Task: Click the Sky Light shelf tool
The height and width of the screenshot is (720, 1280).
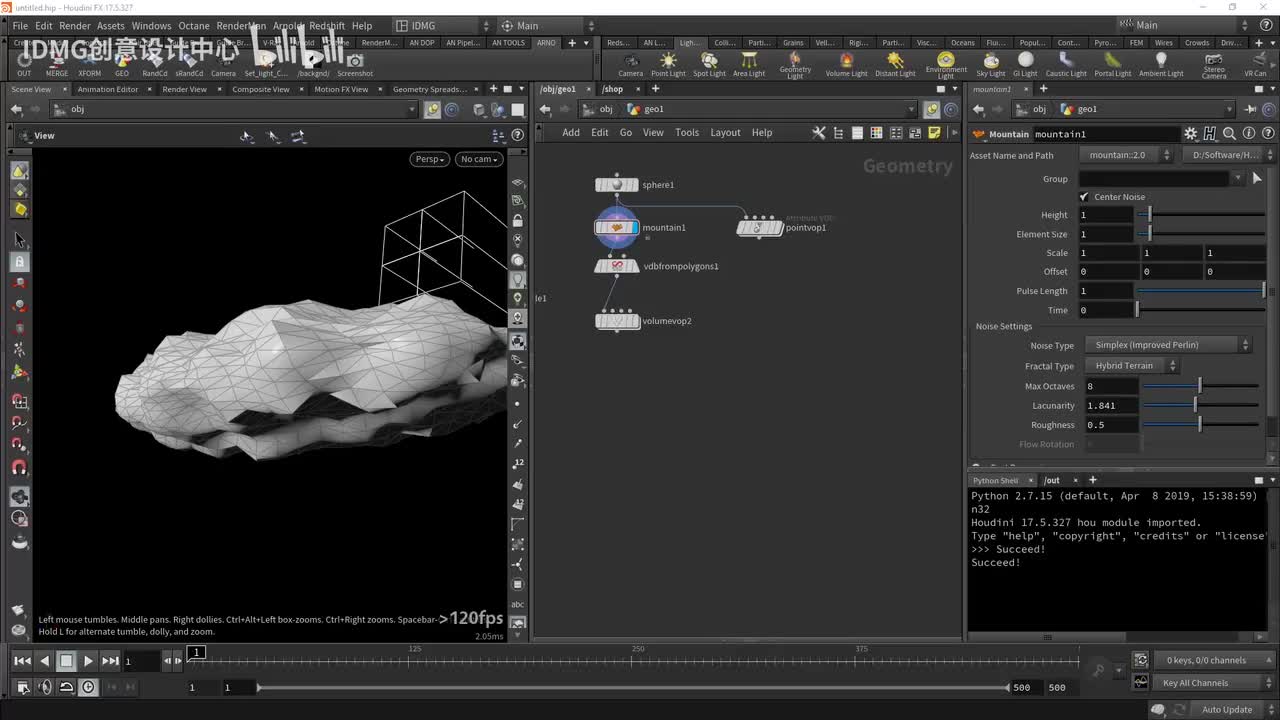Action: (990, 63)
